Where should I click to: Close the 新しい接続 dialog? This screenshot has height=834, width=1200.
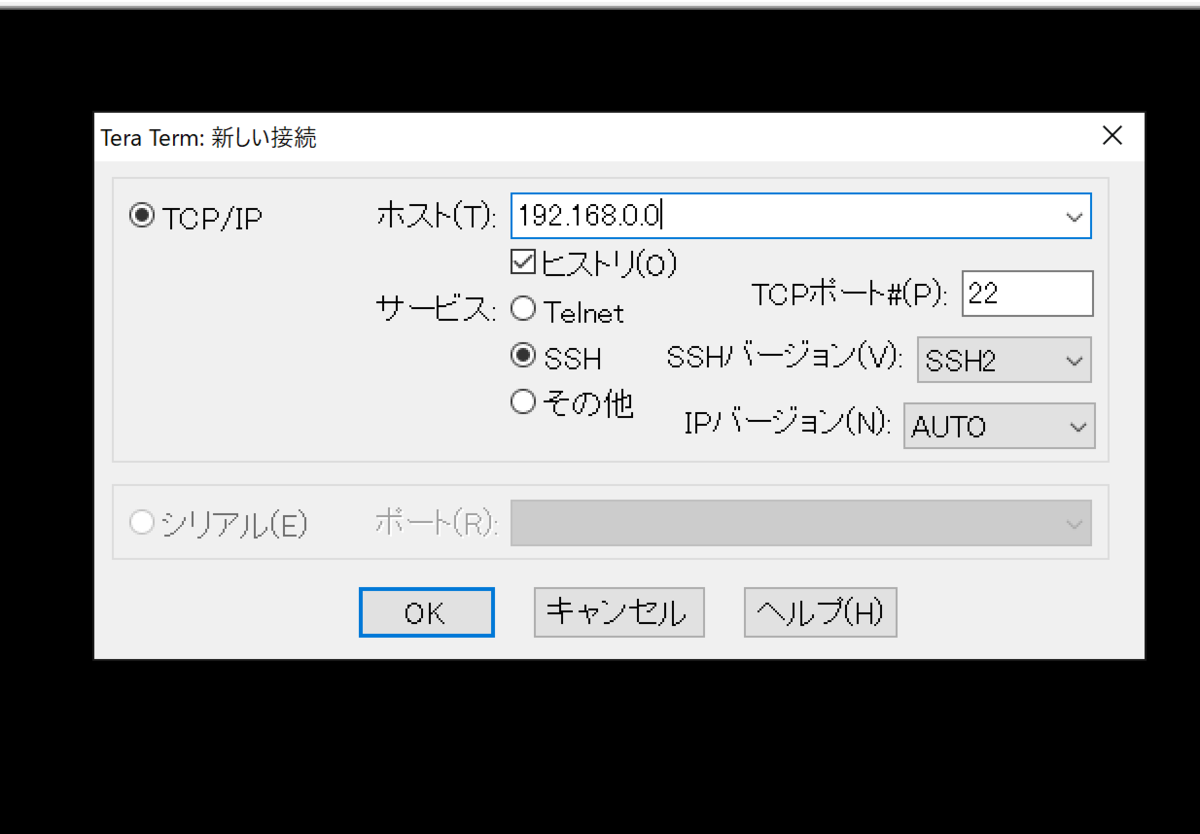pyautogui.click(x=1112, y=135)
